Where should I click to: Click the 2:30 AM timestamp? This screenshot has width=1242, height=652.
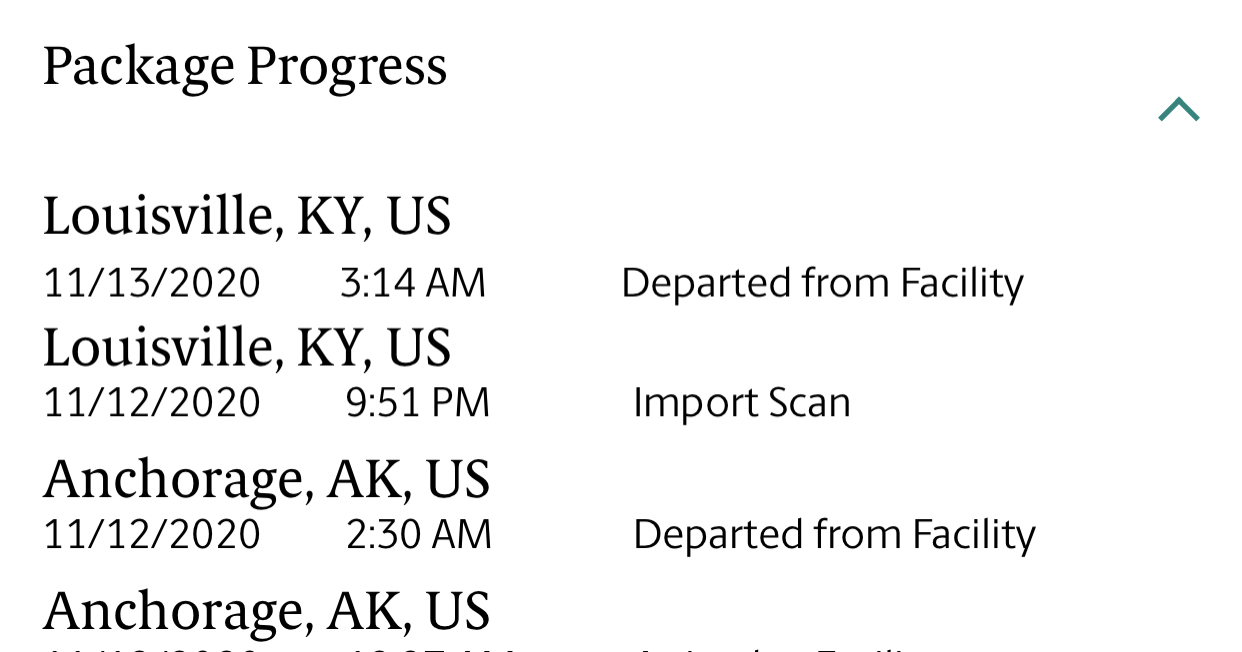pos(418,534)
